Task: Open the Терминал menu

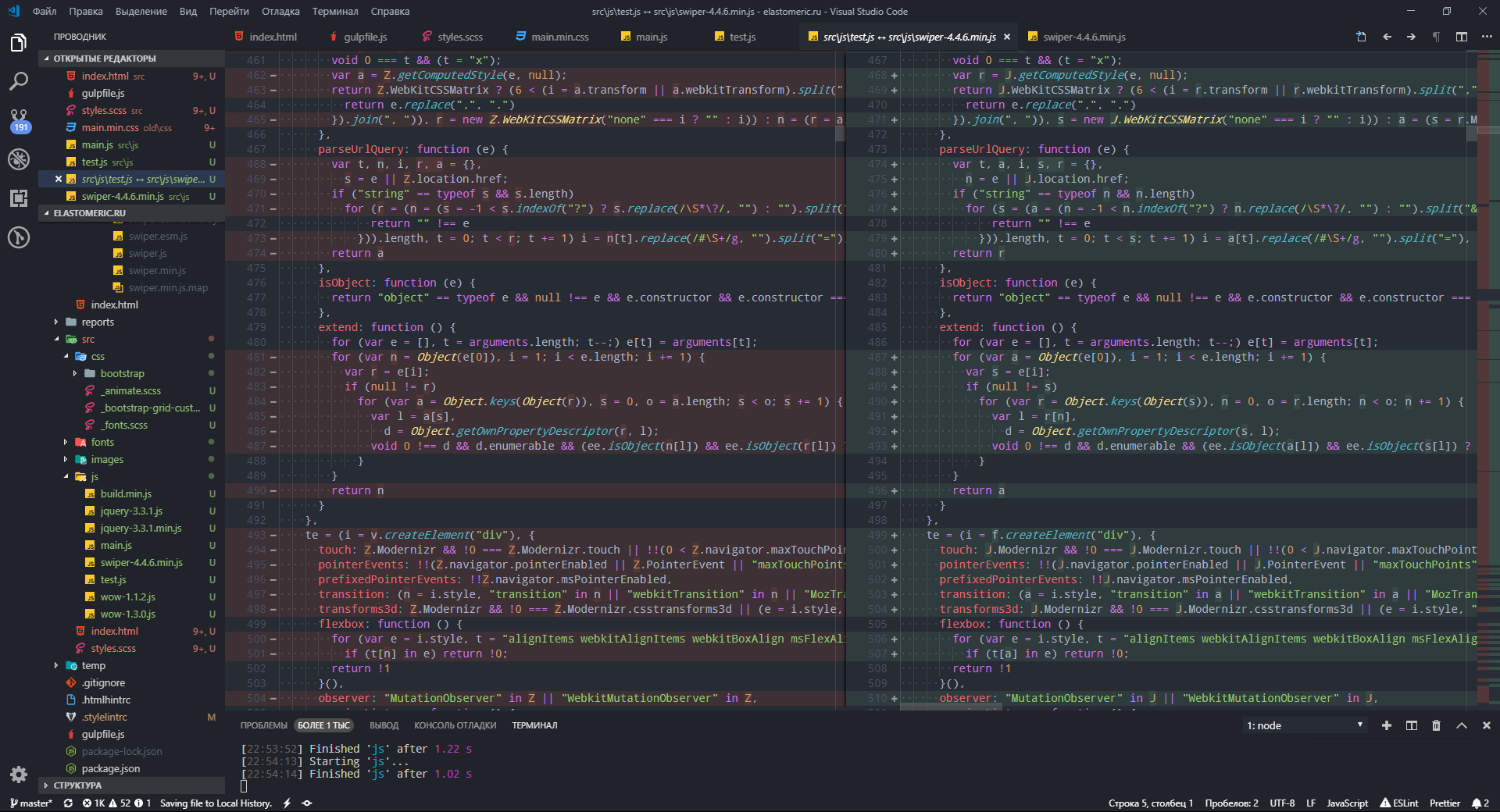Action: [334, 11]
